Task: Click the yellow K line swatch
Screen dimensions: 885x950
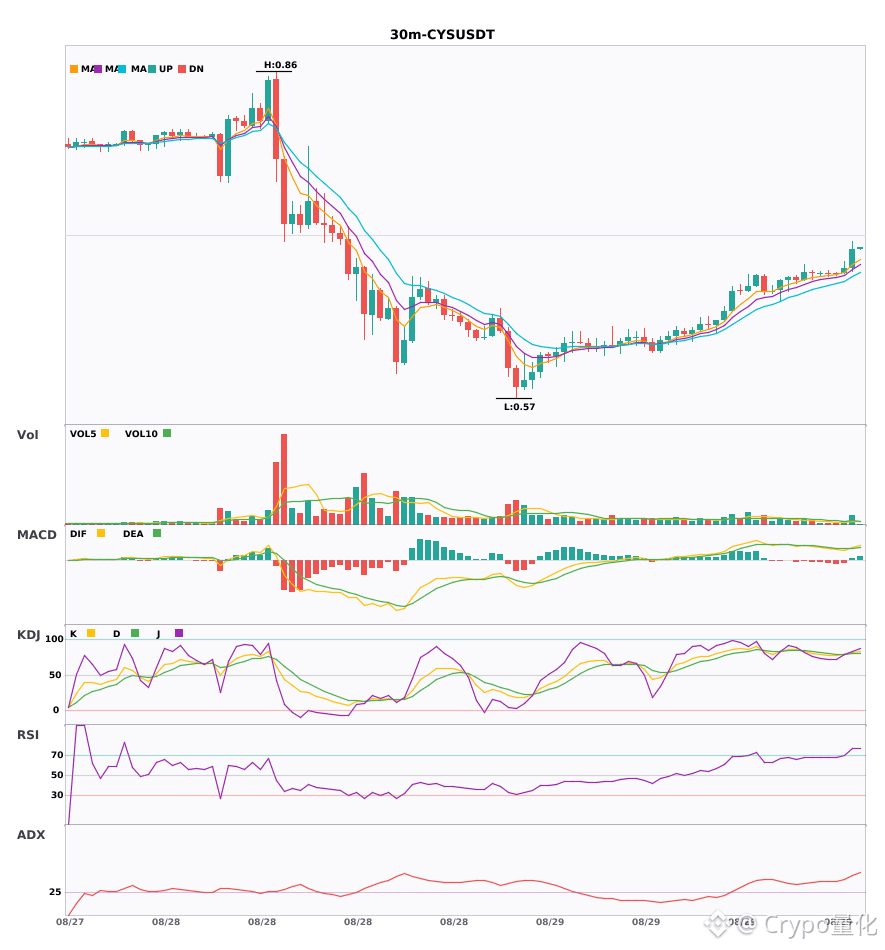Action: click(91, 633)
